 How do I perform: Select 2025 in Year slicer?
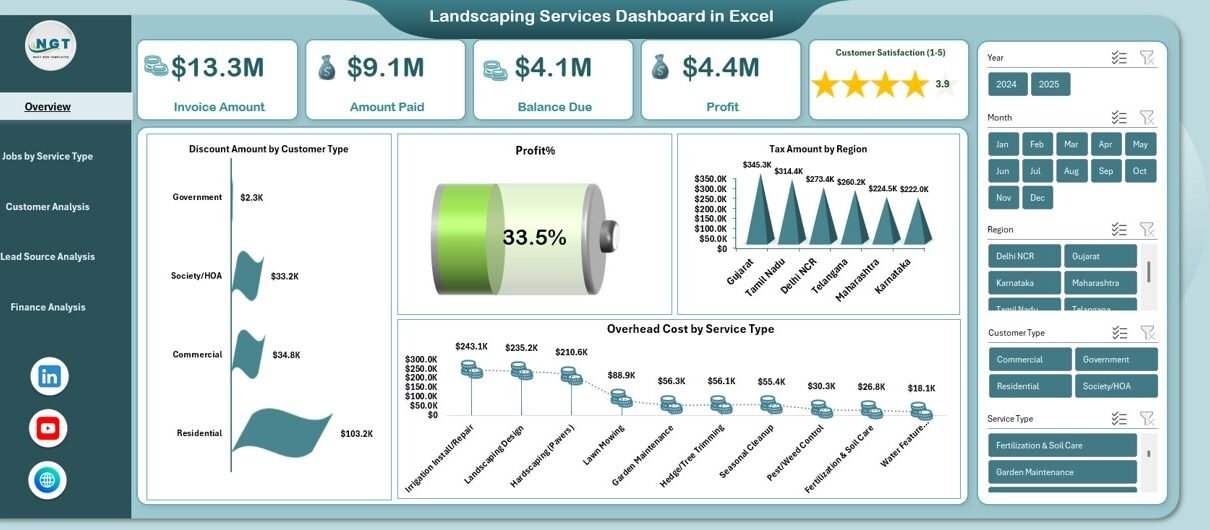[x=1050, y=85]
